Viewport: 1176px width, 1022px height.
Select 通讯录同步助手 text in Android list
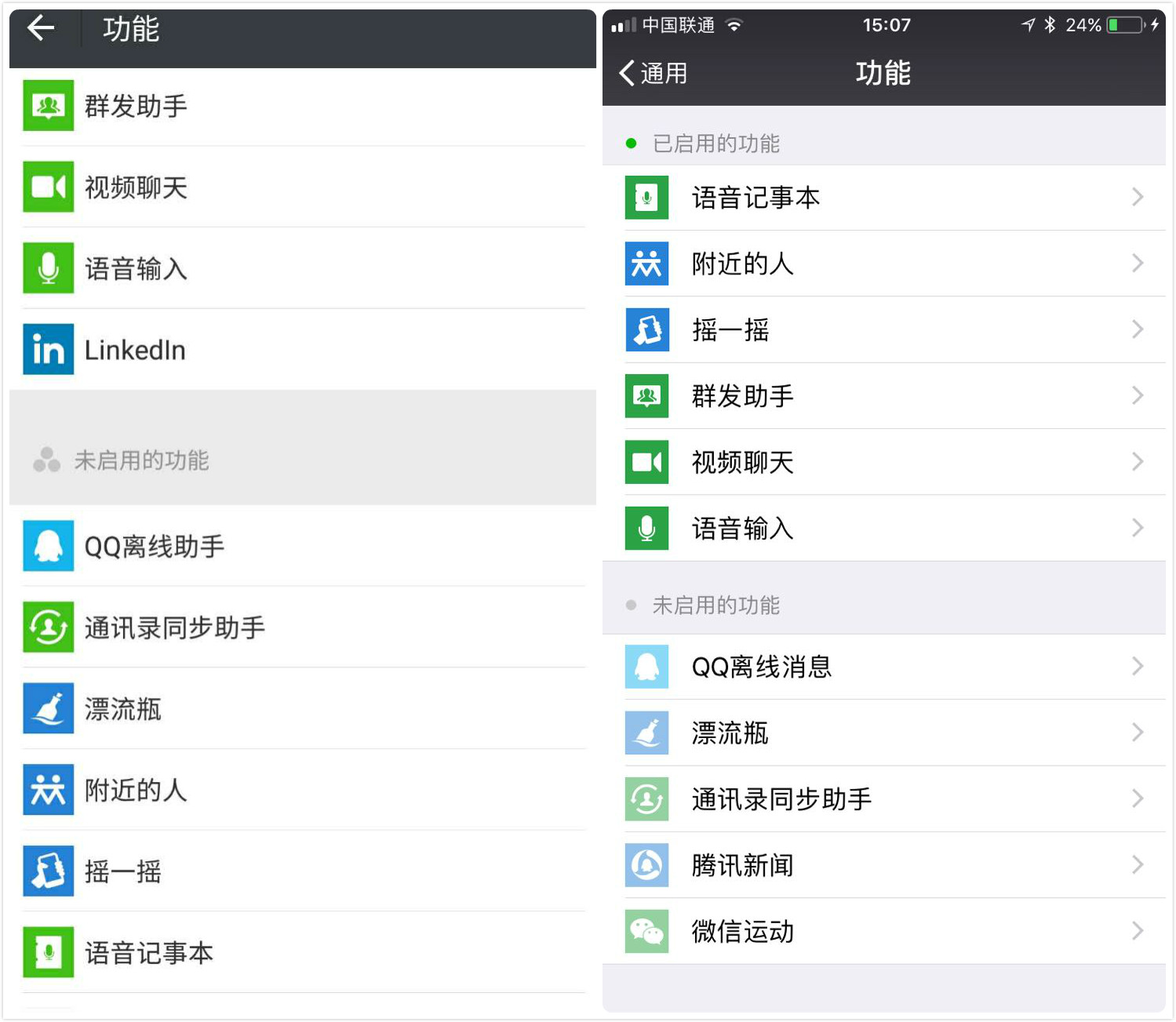pos(175,627)
